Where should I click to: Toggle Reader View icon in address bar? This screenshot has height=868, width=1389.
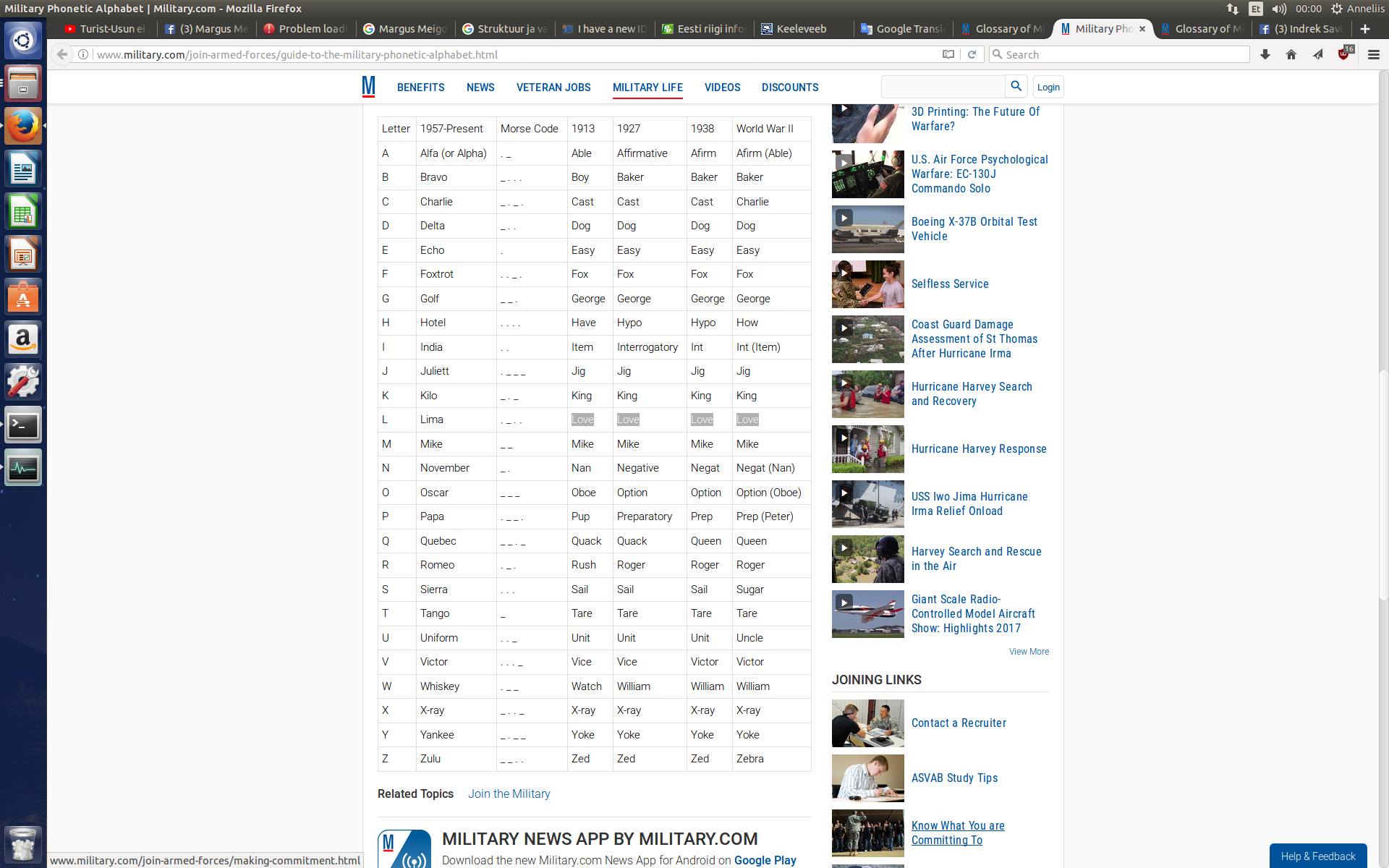pos(948,54)
